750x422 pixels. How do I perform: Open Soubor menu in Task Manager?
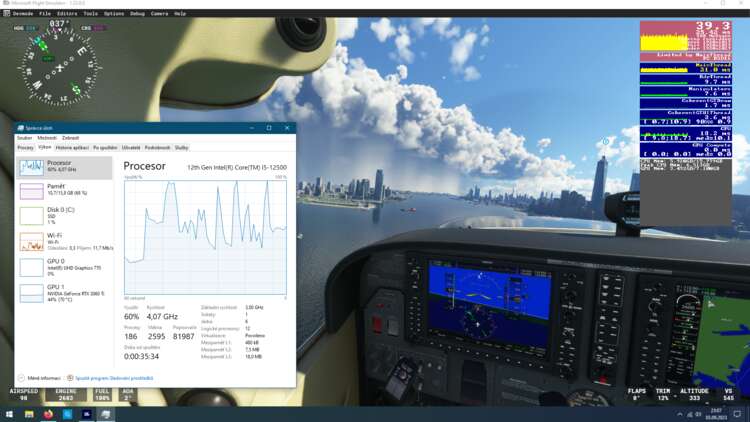(x=24, y=138)
